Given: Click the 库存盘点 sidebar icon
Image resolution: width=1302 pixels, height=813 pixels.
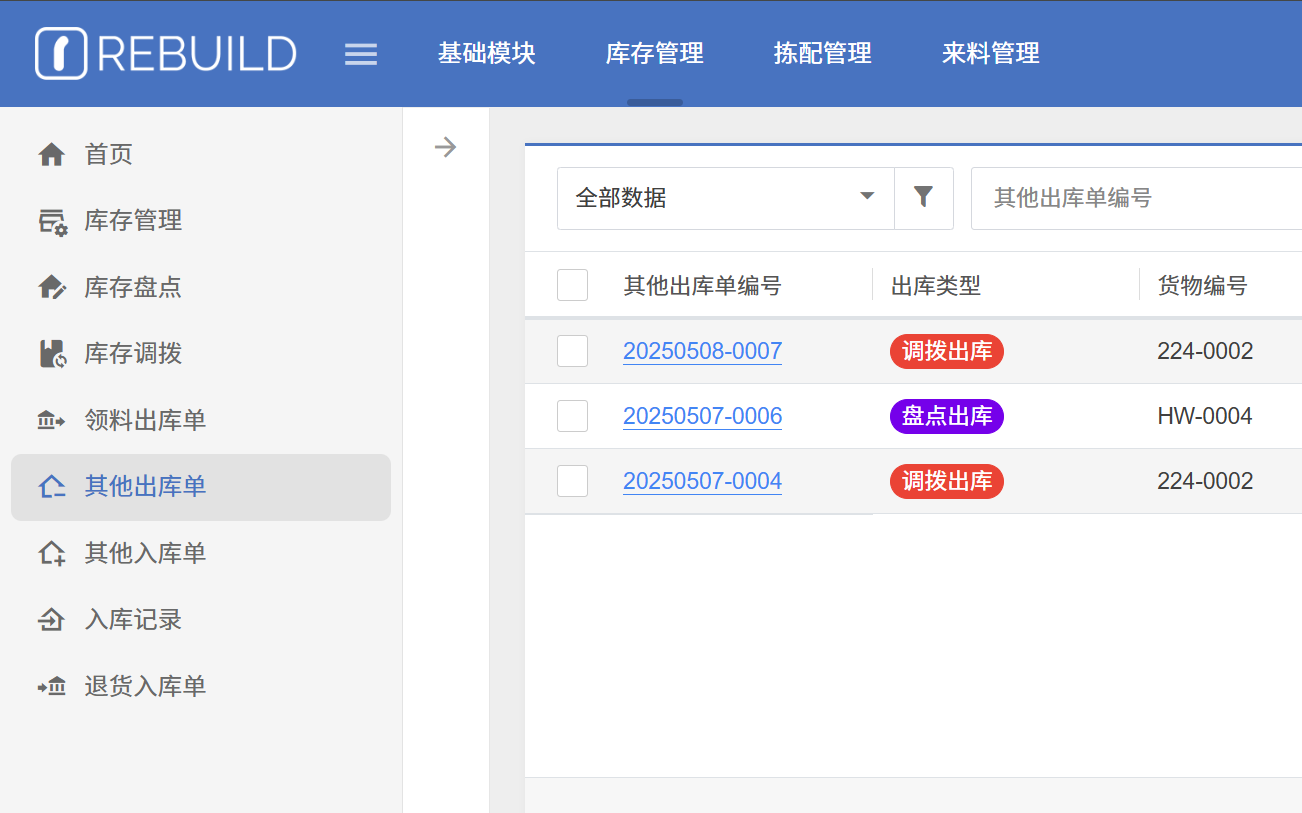Looking at the screenshot, I should [x=51, y=288].
